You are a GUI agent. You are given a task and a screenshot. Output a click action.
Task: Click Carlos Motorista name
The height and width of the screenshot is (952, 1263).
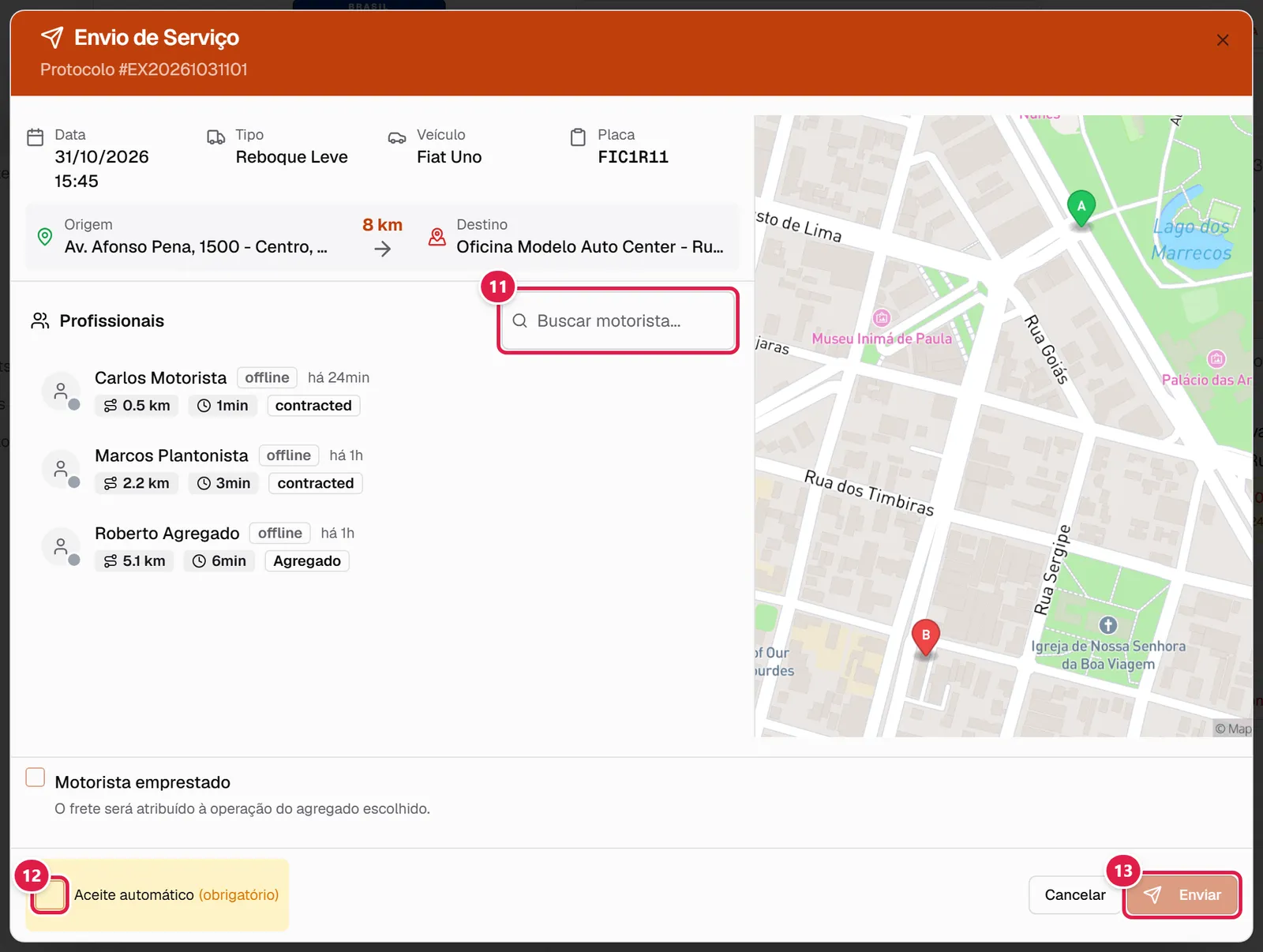[x=160, y=377]
